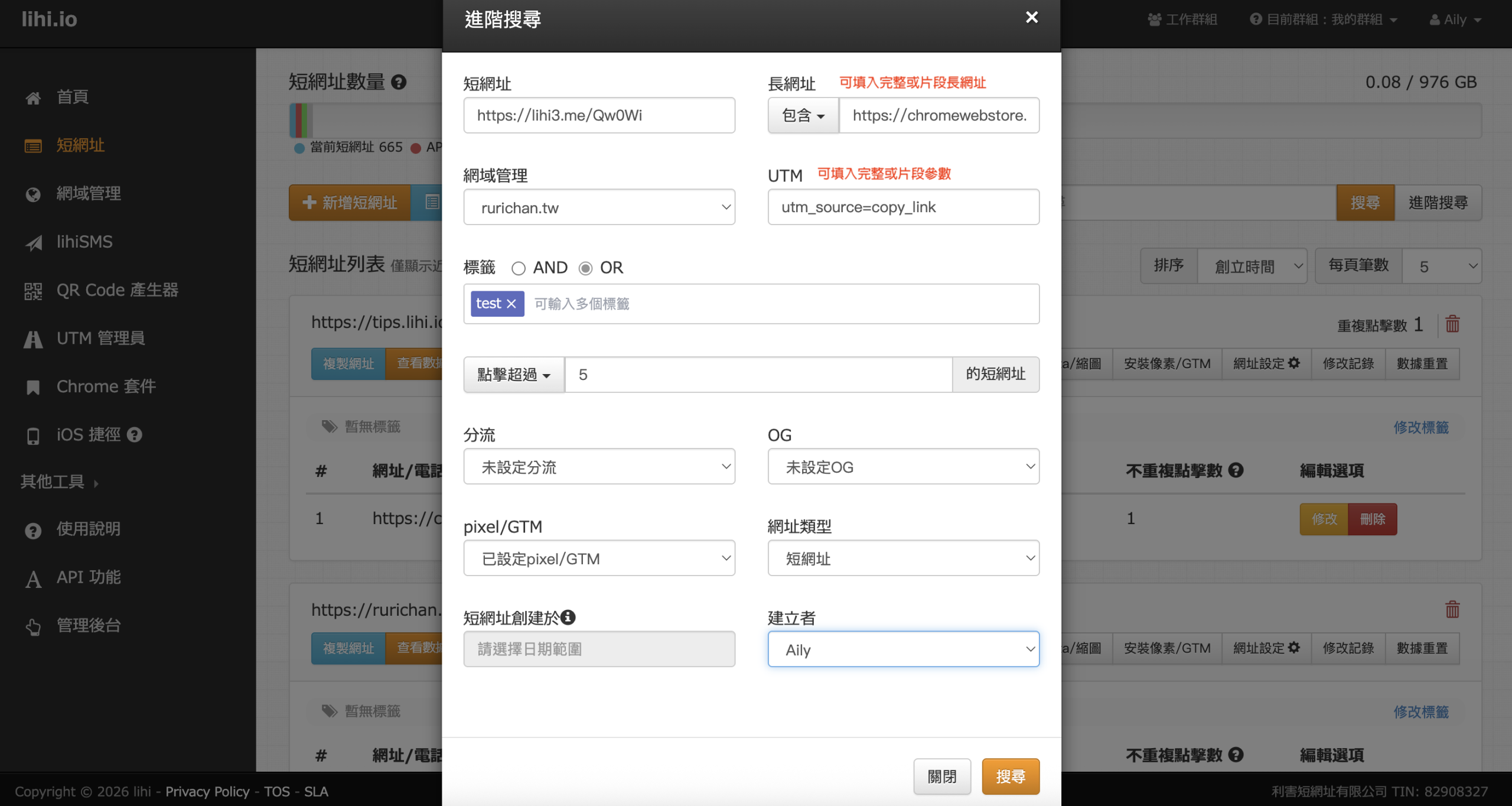Open Chrome 套件 in the sidebar
This screenshot has height=806, width=1512.
point(106,386)
